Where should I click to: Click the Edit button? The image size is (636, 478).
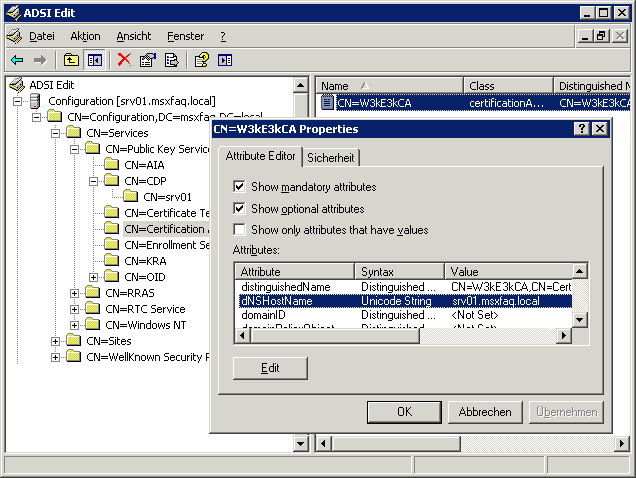tap(270, 368)
